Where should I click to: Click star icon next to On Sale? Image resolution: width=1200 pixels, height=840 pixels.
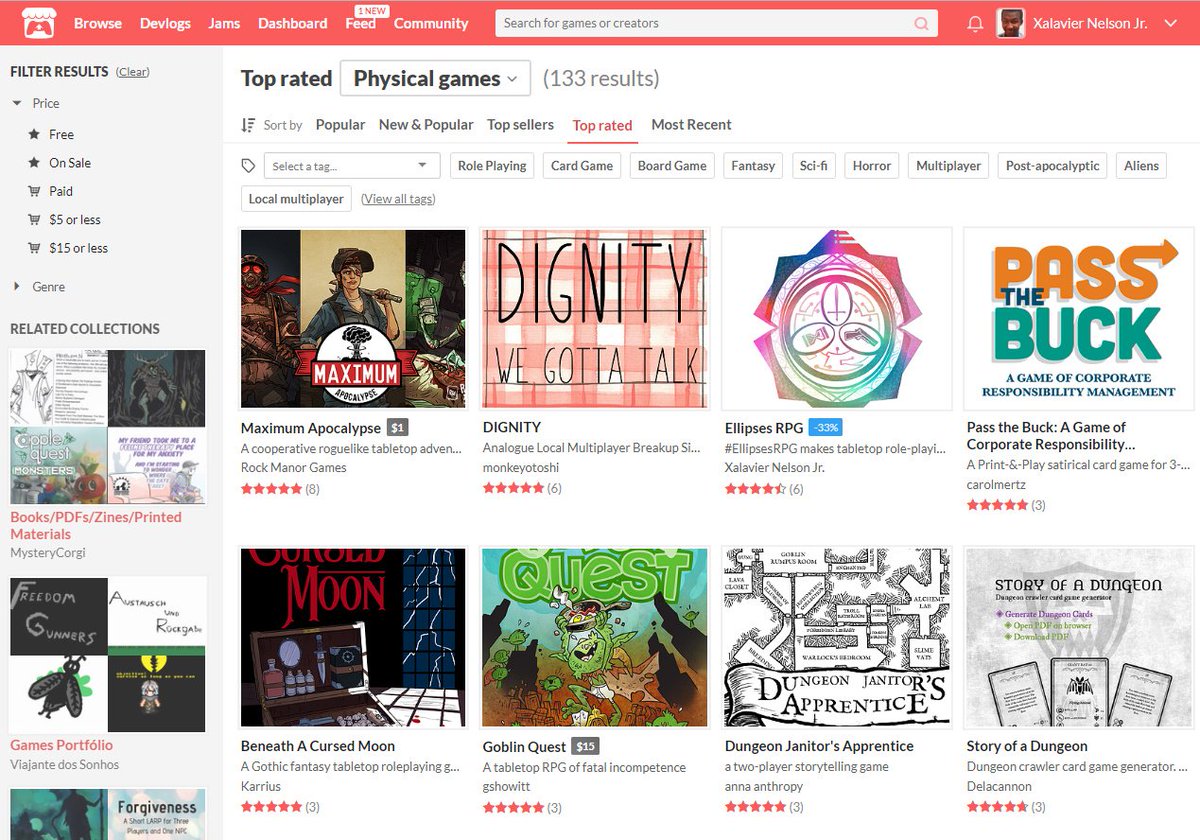click(34, 162)
